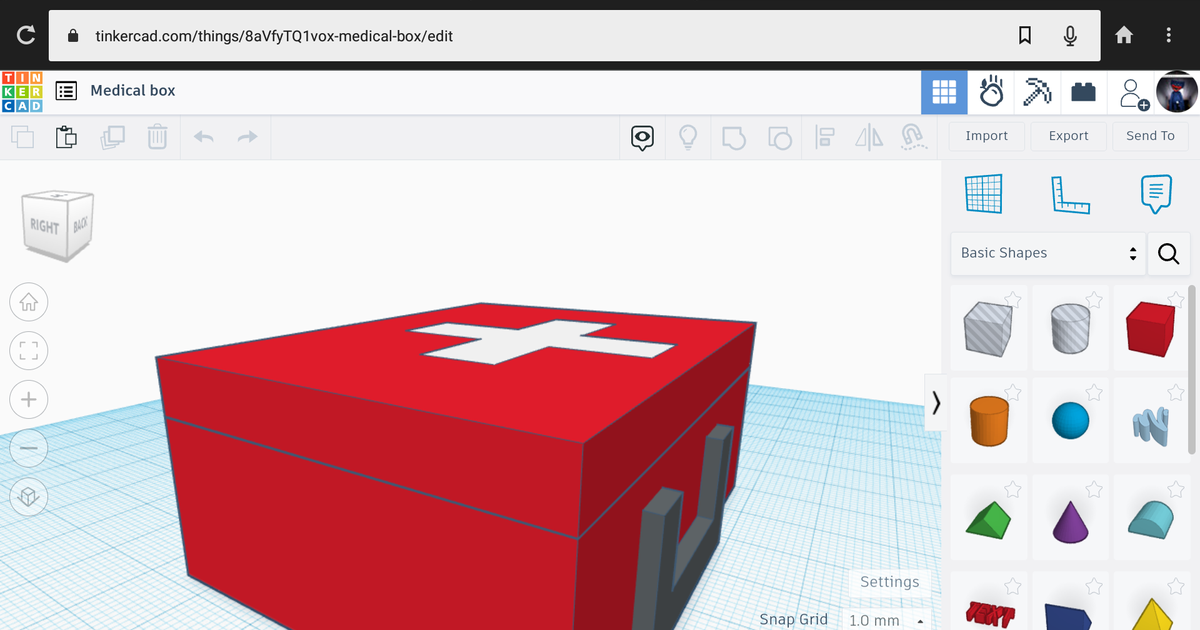The height and width of the screenshot is (630, 1200).
Task: Drop a Workplane helper onto the design
Action: pyautogui.click(x=983, y=194)
